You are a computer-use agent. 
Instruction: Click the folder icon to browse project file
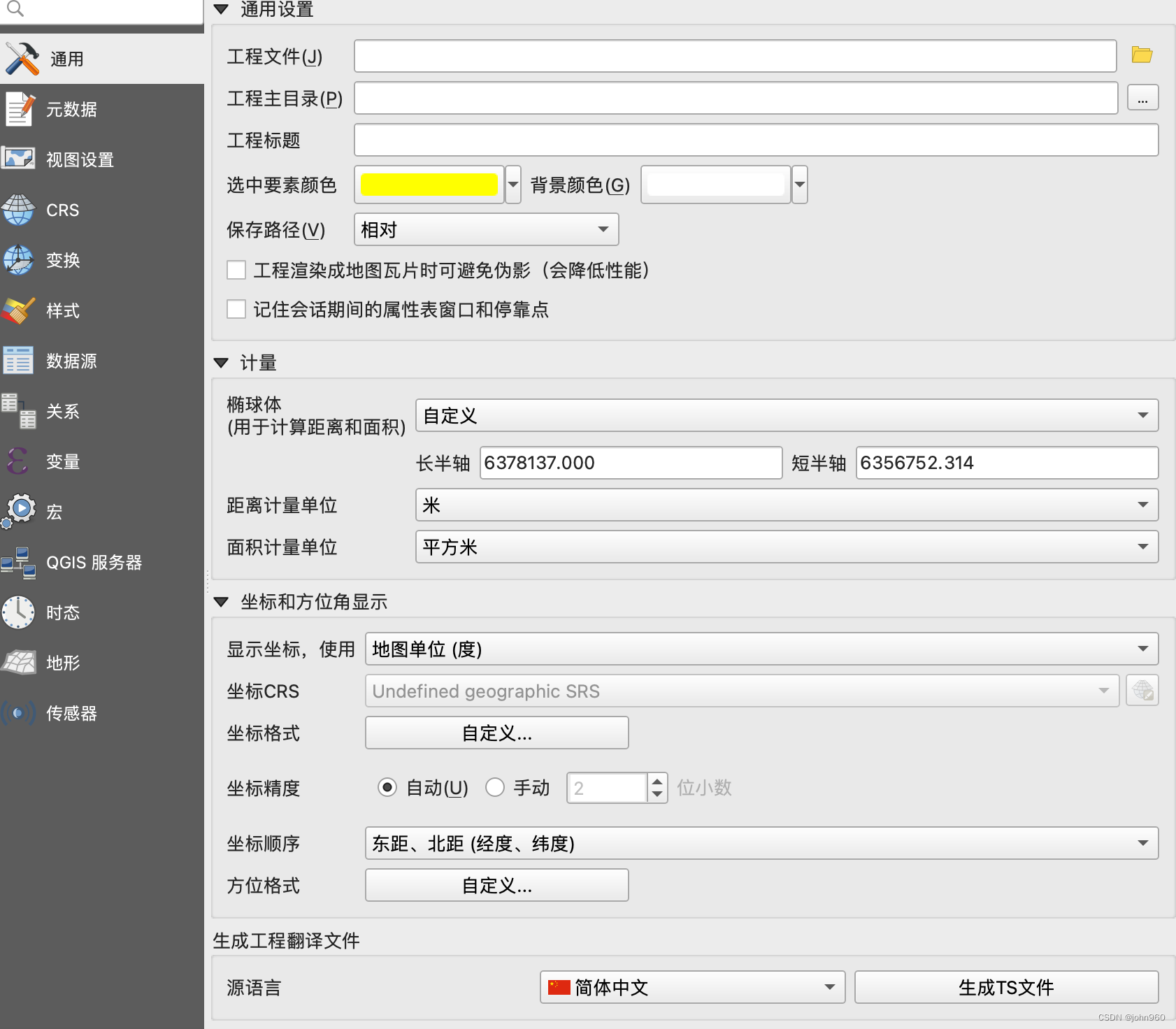pyautogui.click(x=1142, y=55)
